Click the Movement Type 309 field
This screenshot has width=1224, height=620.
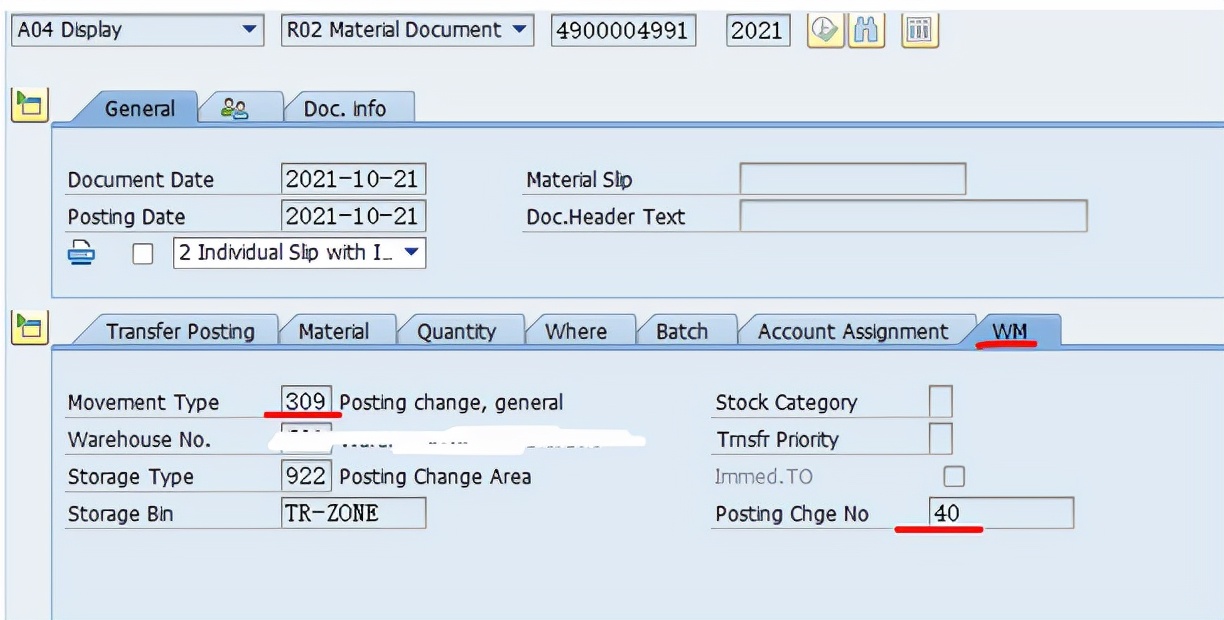(x=306, y=402)
